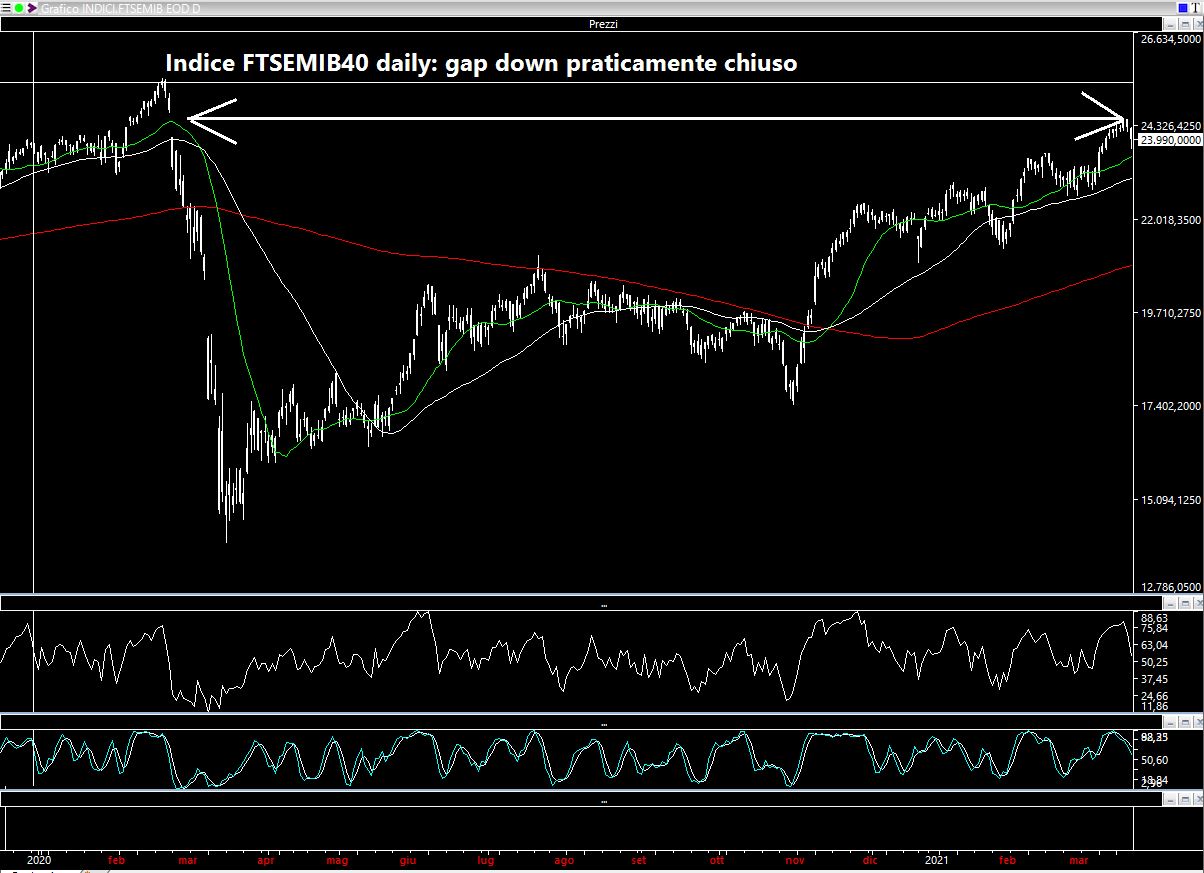
Task: Click the nov month label on the time axis
Action: pyautogui.click(x=795, y=859)
